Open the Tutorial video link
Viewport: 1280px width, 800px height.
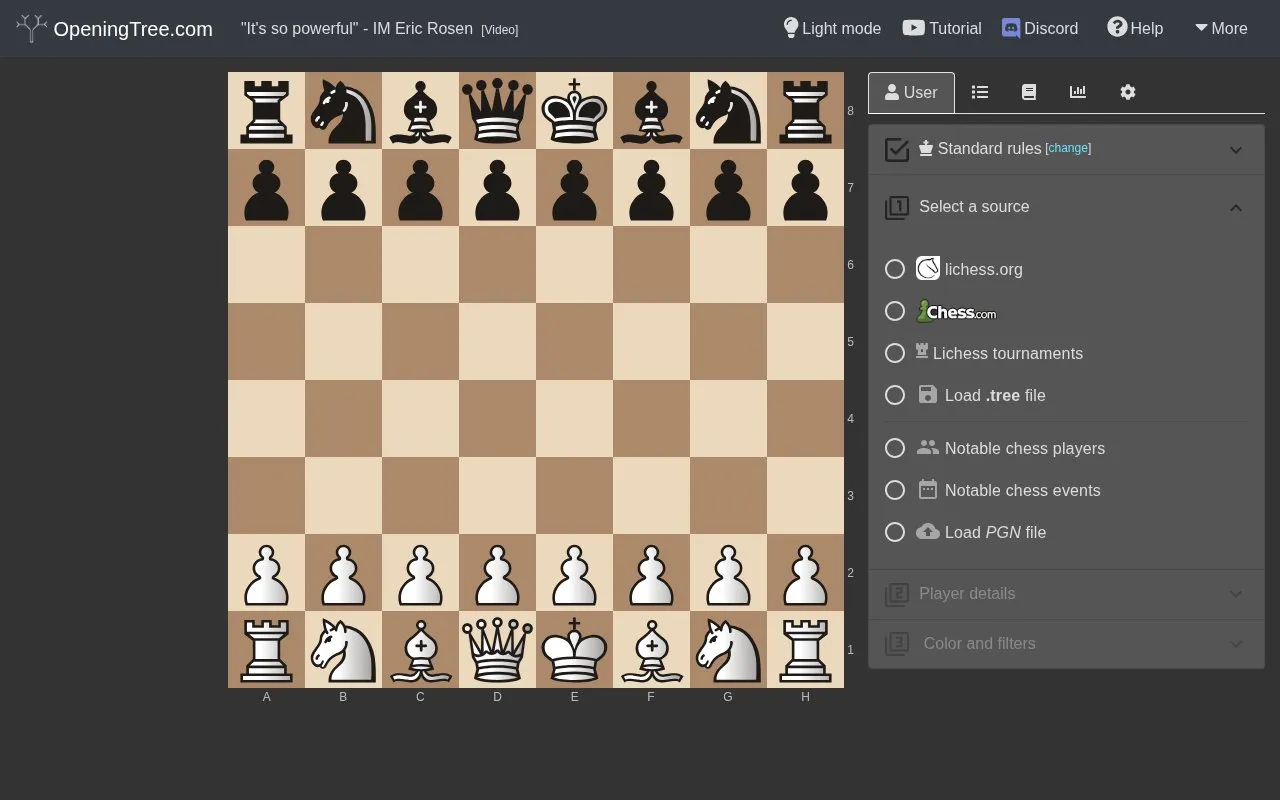tap(942, 28)
